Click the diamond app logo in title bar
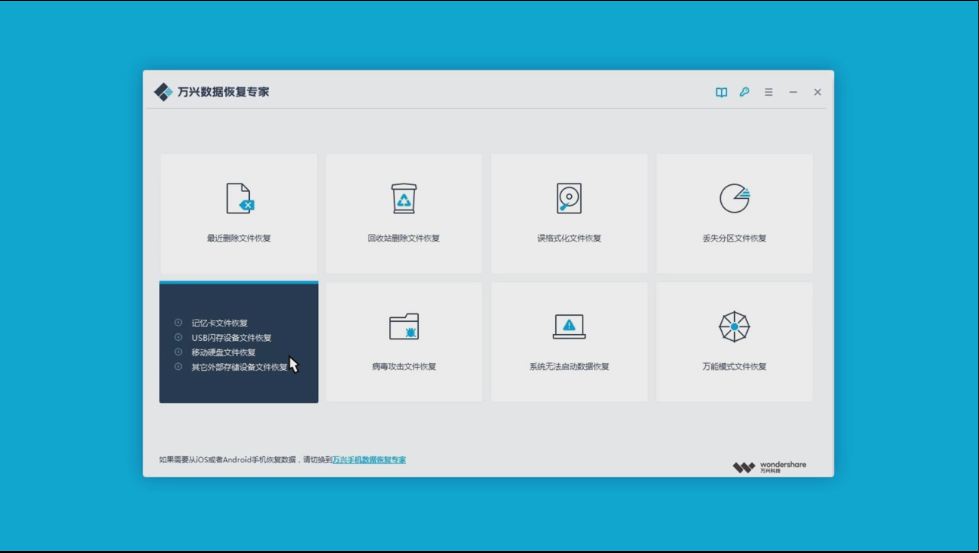 (163, 92)
